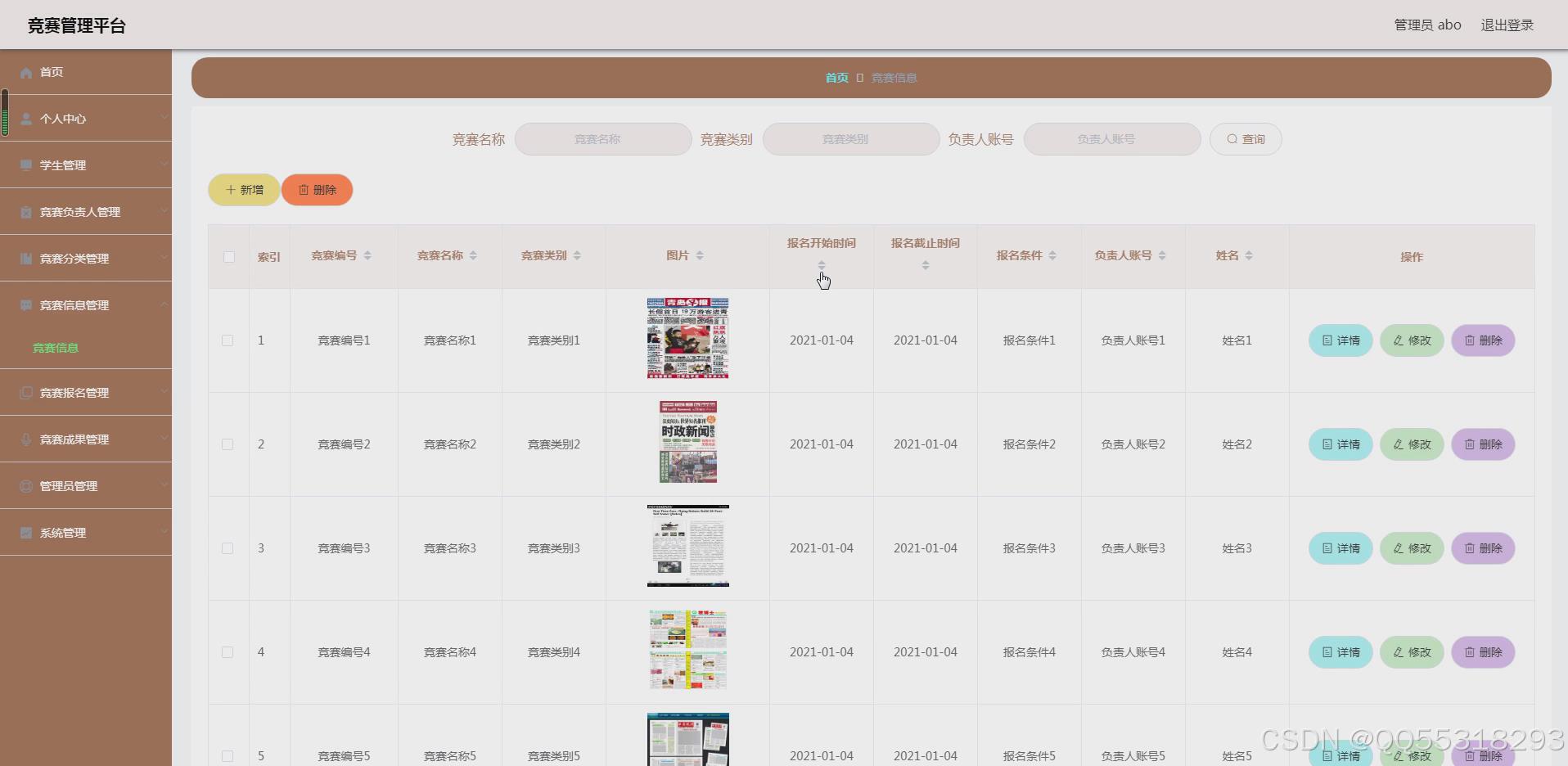Viewport: 1568px width, 766px height.
Task: Open the image thumbnail in row 竞赛编号4
Action: [x=688, y=650]
